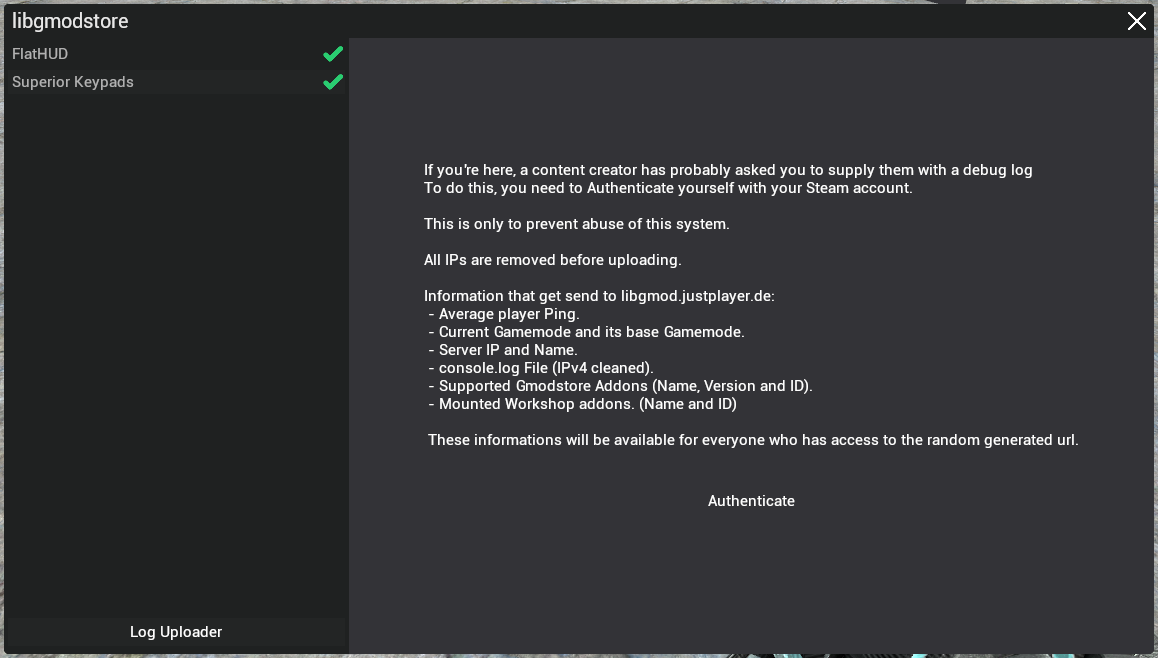Open the Log Uploader section
This screenshot has height=658, width=1158.
pyautogui.click(x=176, y=632)
